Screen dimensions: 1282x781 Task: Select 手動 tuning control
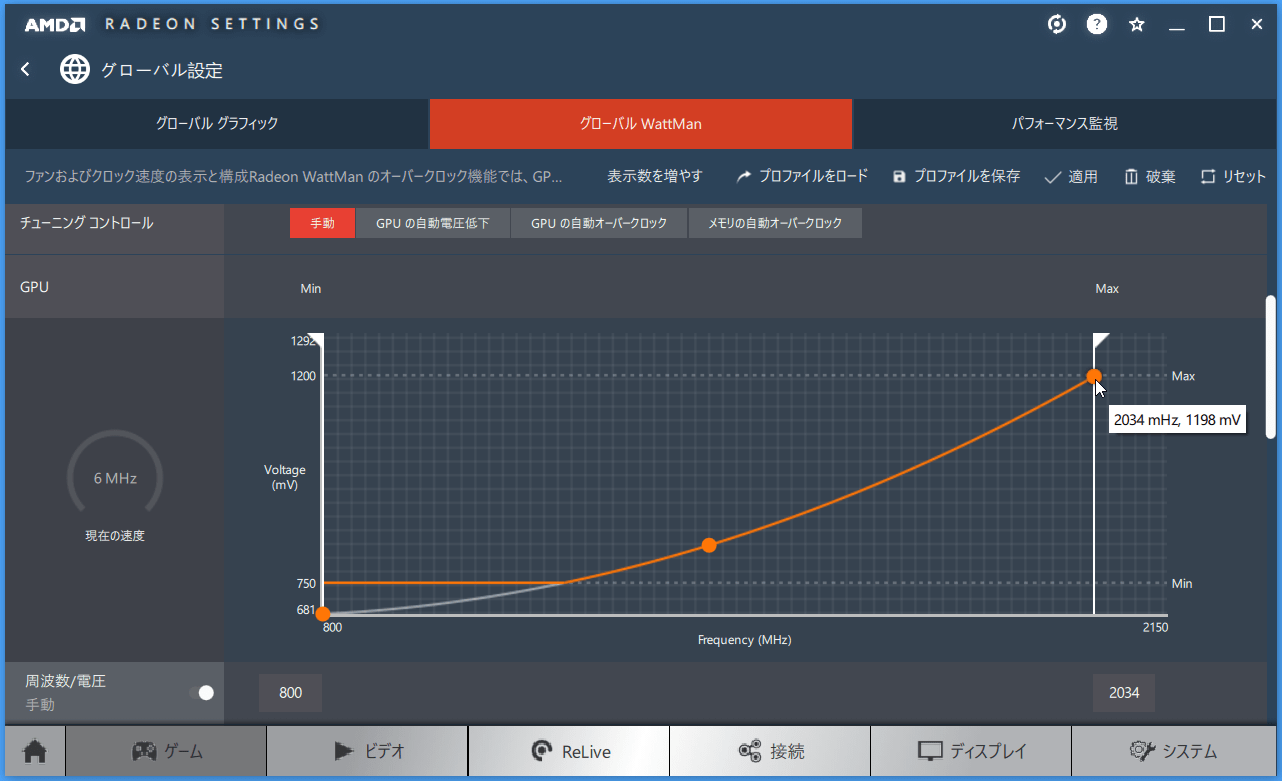322,223
